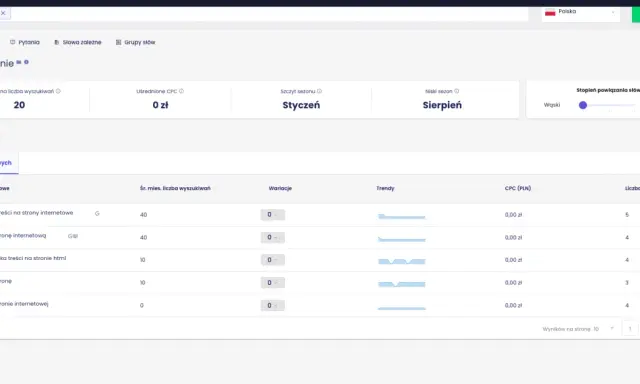The height and width of the screenshot is (384, 640).
Task: Sort by the Wariacje column header
Action: click(280, 188)
